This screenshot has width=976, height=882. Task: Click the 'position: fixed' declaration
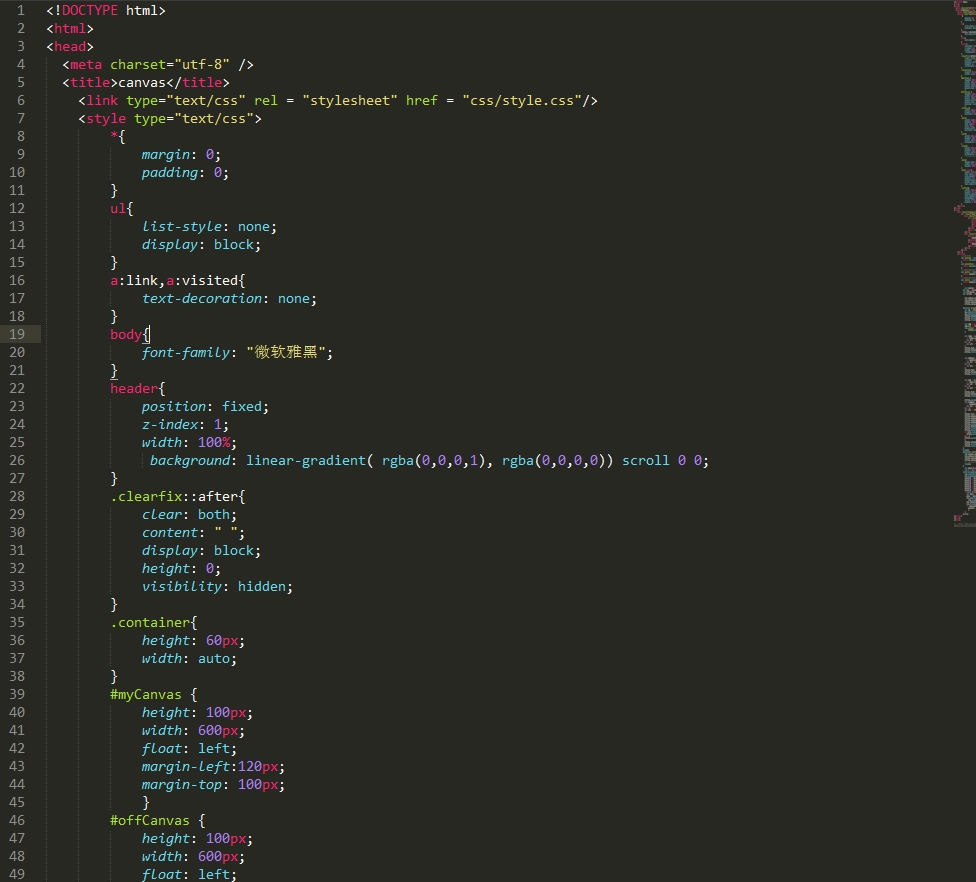click(x=205, y=407)
